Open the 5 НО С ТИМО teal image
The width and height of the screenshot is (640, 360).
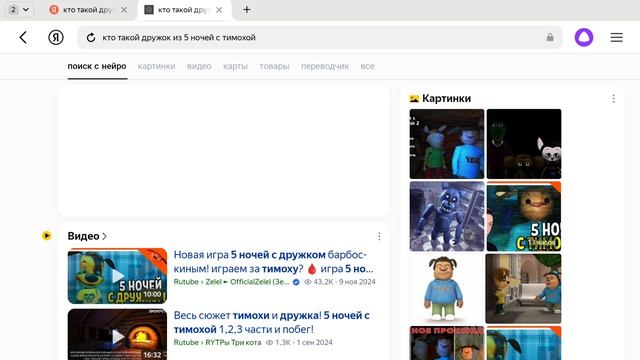(x=524, y=216)
